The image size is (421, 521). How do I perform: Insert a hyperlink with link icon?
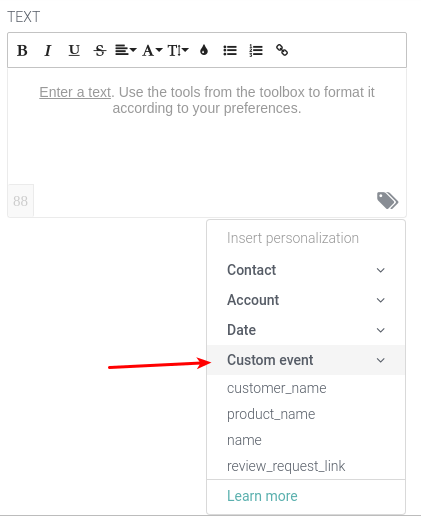pos(282,50)
